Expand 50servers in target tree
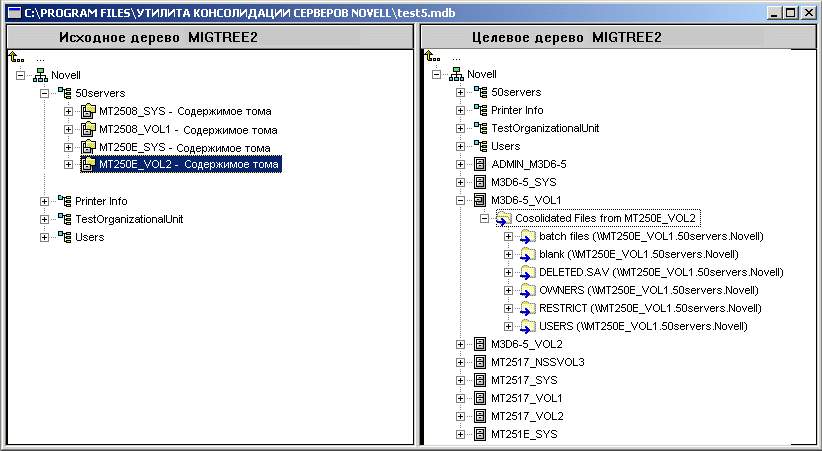Image resolution: width=822 pixels, height=451 pixels. pos(460,92)
